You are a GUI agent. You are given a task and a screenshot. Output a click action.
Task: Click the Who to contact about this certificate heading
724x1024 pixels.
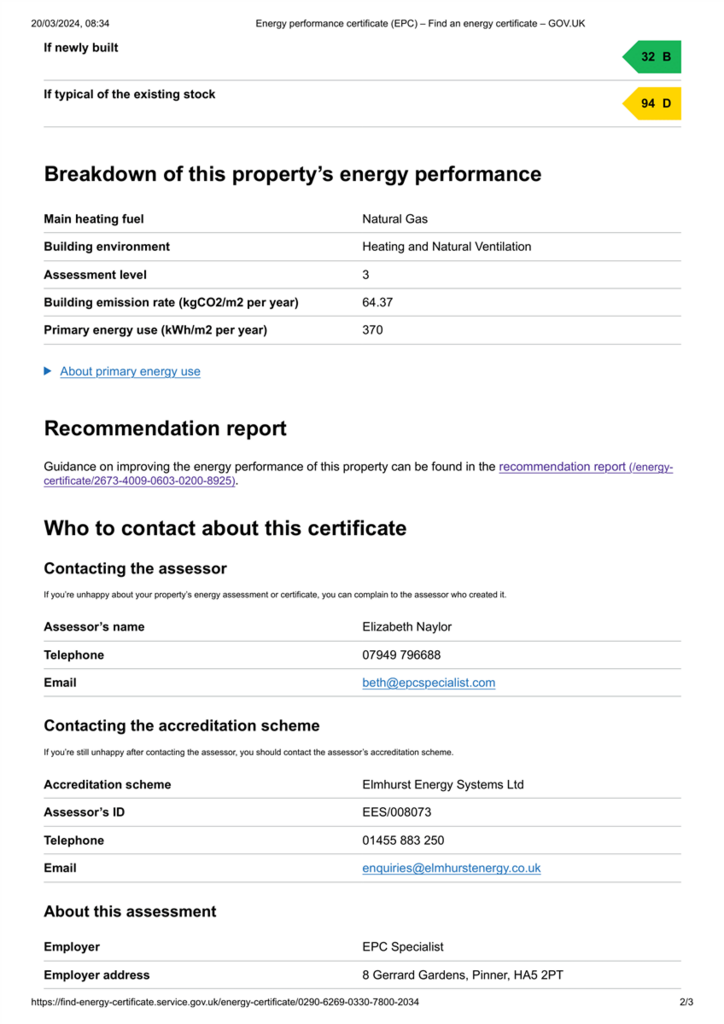[x=225, y=528]
